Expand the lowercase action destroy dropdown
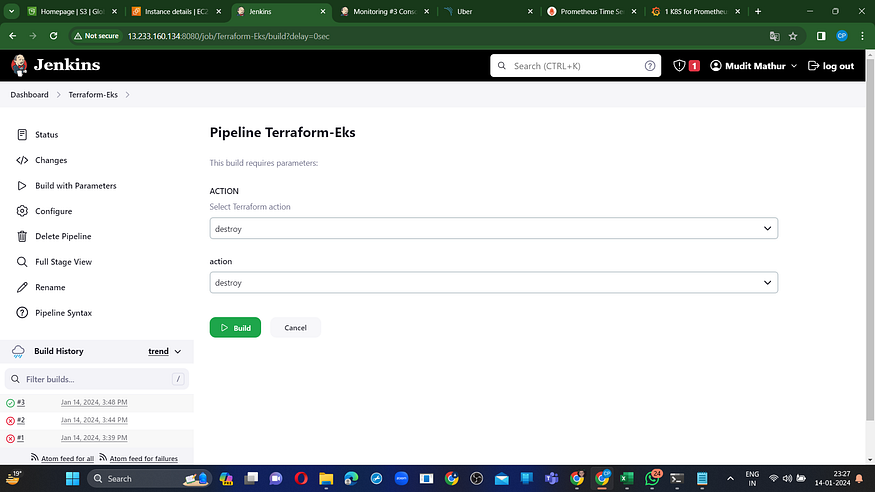 coord(493,282)
